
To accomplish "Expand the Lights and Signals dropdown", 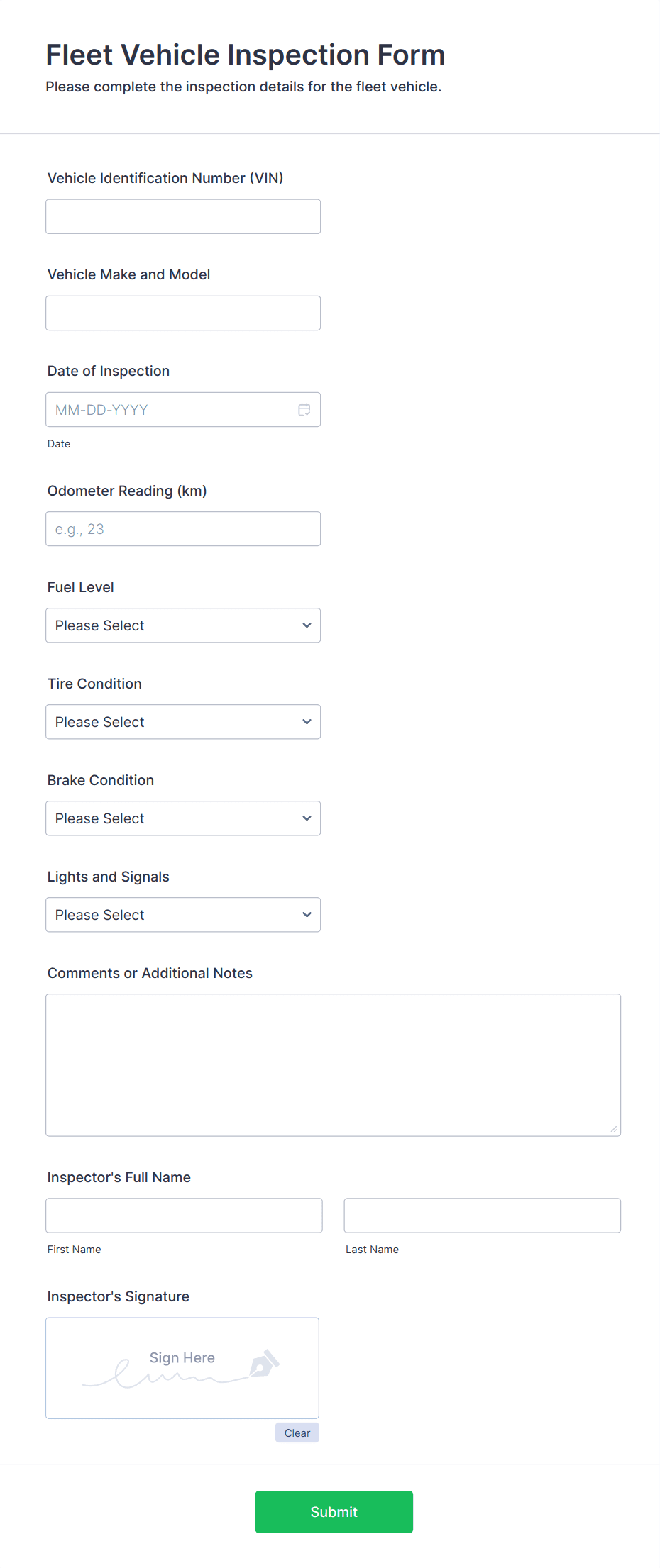I will tap(183, 915).
